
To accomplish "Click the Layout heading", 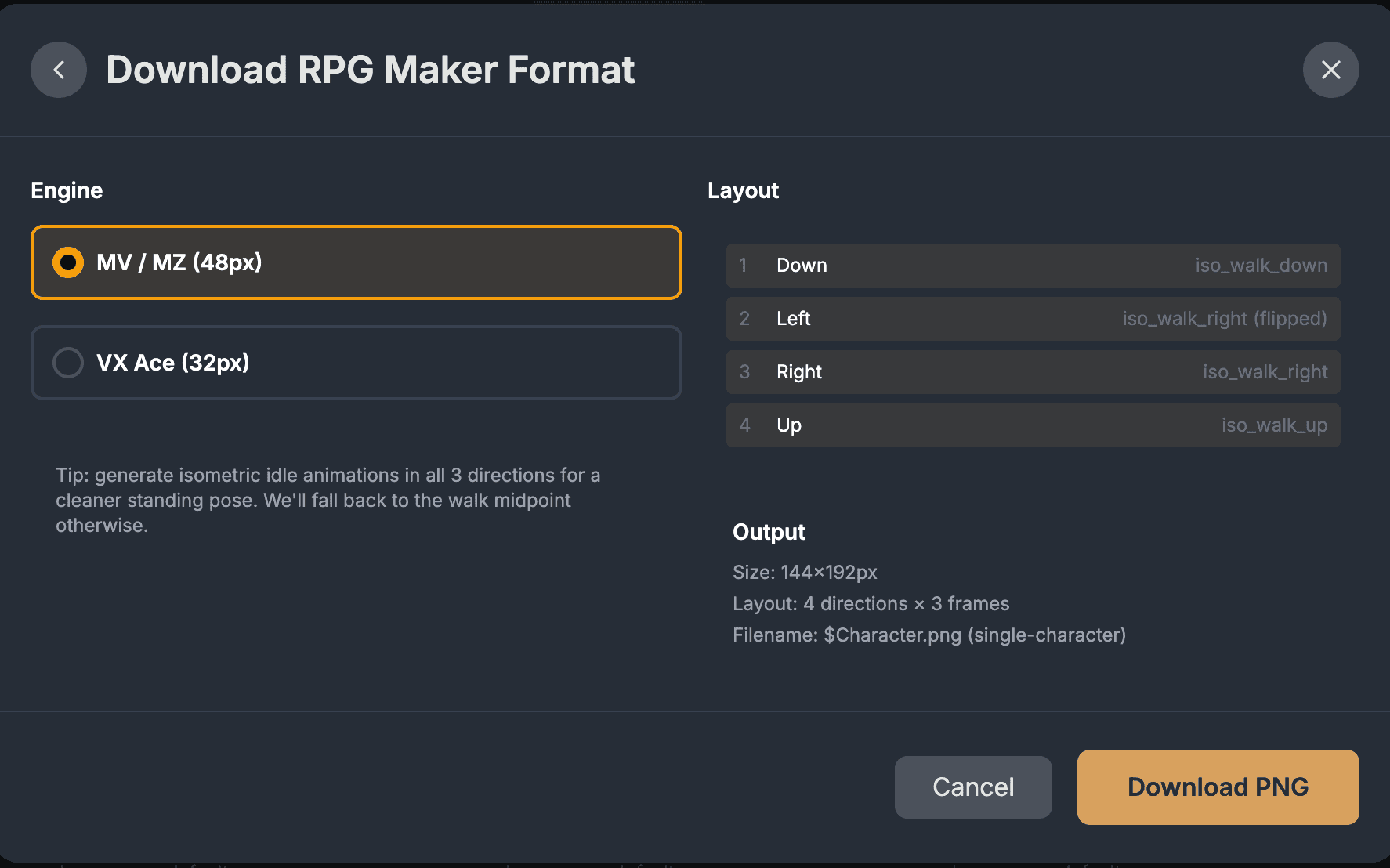I will tap(743, 191).
